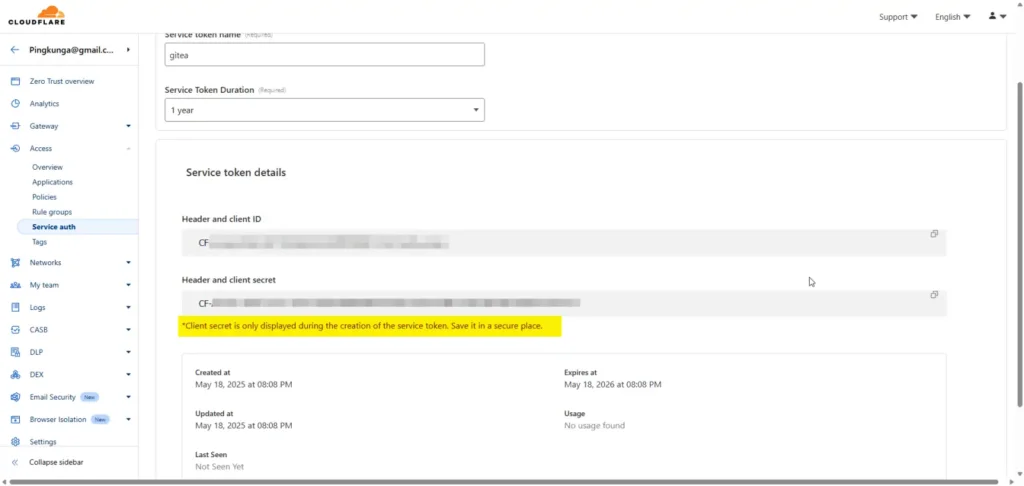
Task: Open Settings in the sidebar
Action: [42, 442]
